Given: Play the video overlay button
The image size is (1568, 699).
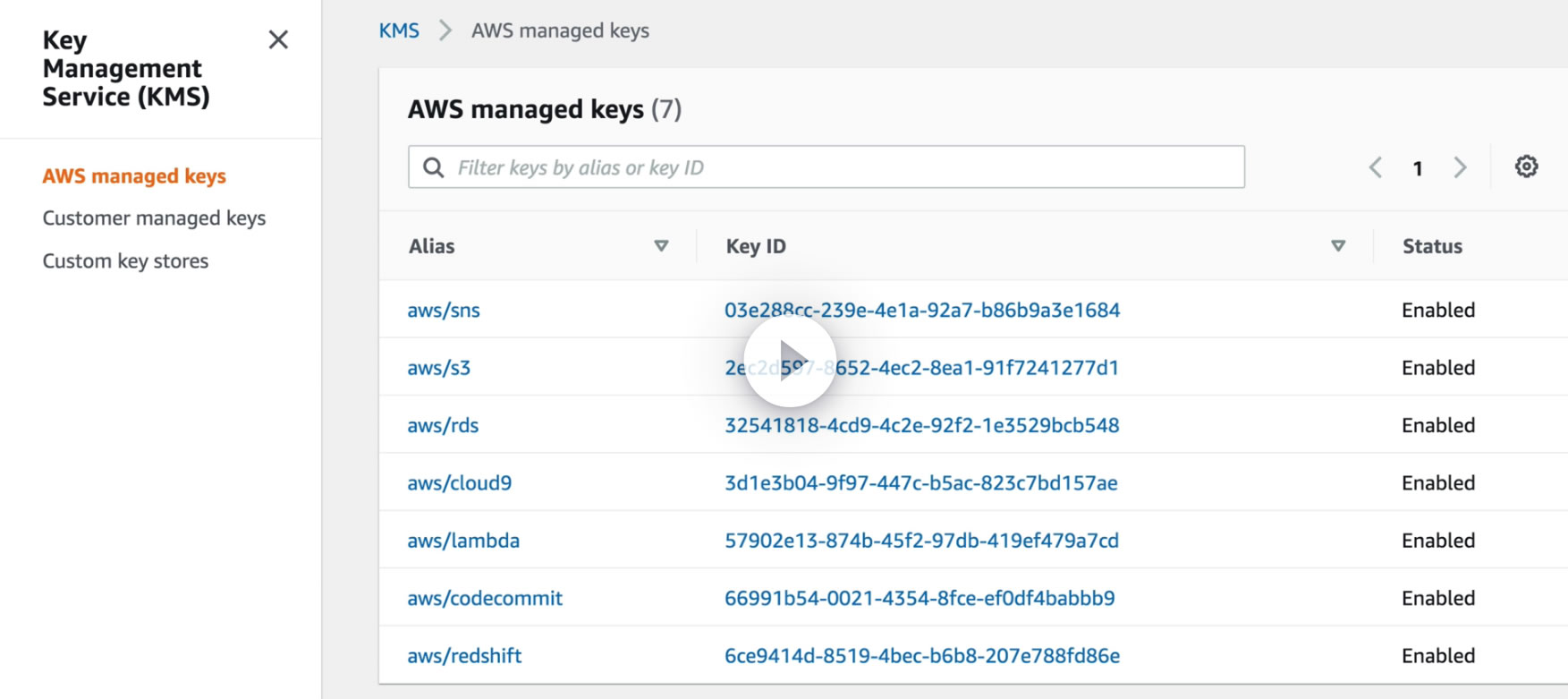Looking at the screenshot, I should (x=790, y=361).
